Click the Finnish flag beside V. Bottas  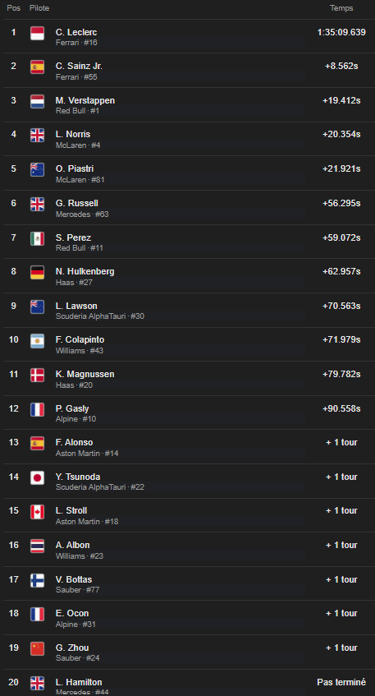click(x=37, y=581)
